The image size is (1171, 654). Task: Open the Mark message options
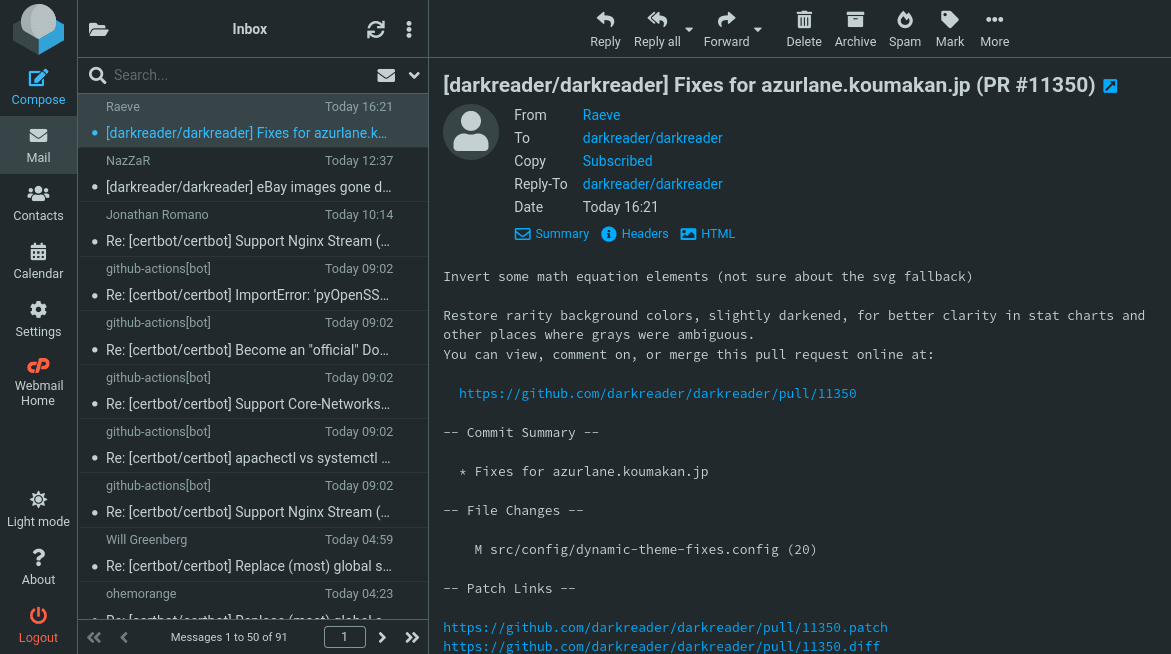point(949,29)
